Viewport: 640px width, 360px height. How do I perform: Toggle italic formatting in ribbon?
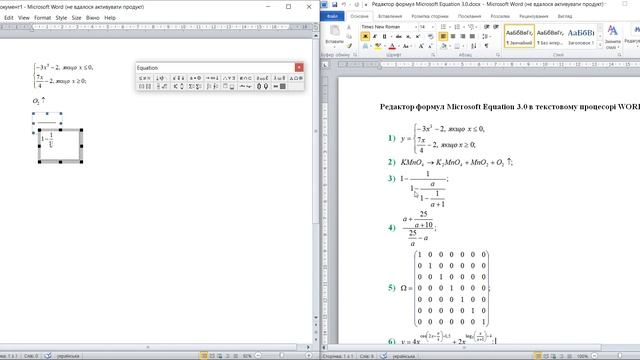coord(375,36)
